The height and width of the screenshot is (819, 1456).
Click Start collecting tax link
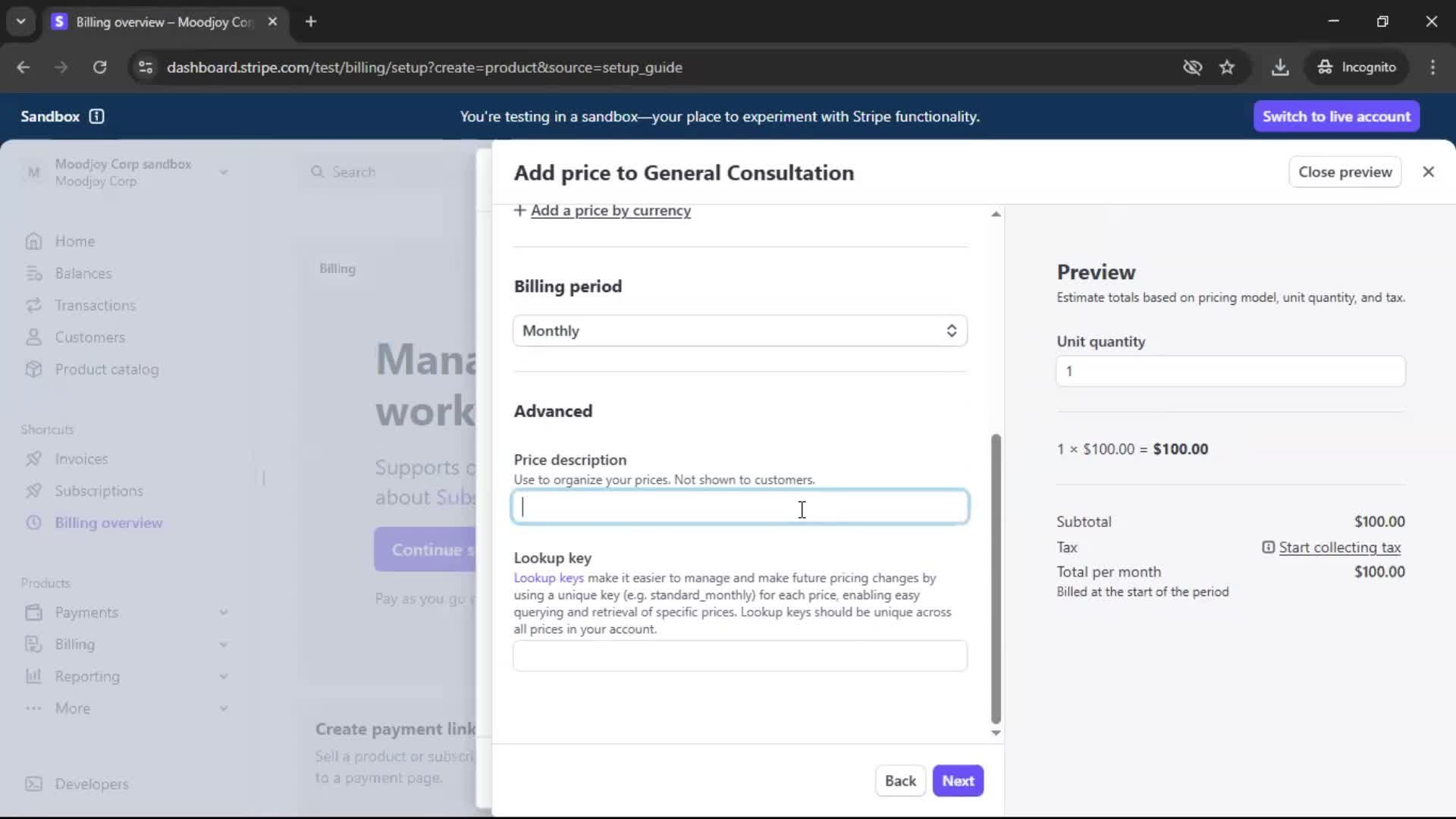(x=1339, y=548)
